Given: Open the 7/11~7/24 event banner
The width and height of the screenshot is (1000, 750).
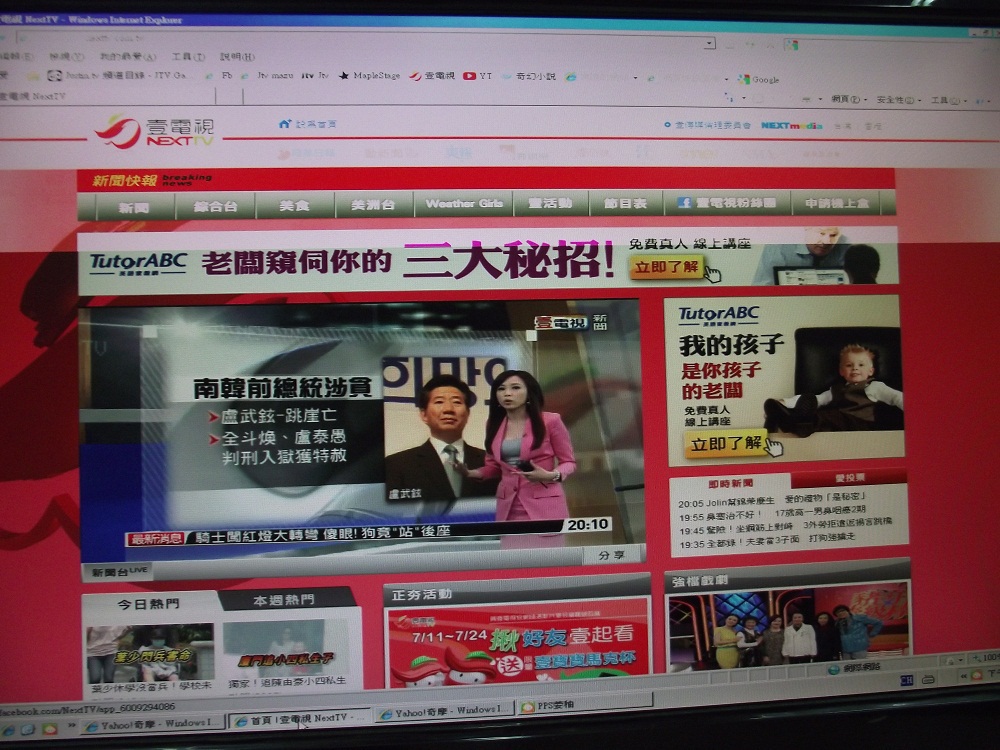Looking at the screenshot, I should (x=518, y=645).
